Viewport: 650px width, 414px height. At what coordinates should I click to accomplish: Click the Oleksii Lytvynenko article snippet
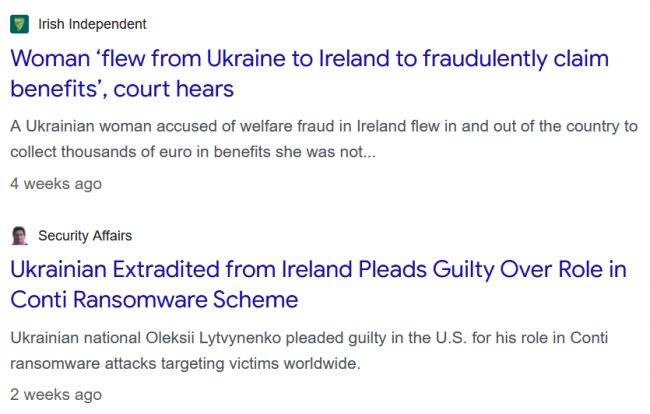(x=309, y=351)
